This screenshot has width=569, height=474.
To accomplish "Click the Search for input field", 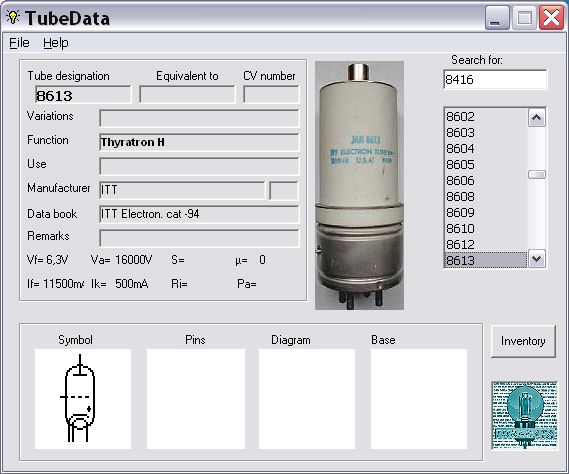I will 495,79.
